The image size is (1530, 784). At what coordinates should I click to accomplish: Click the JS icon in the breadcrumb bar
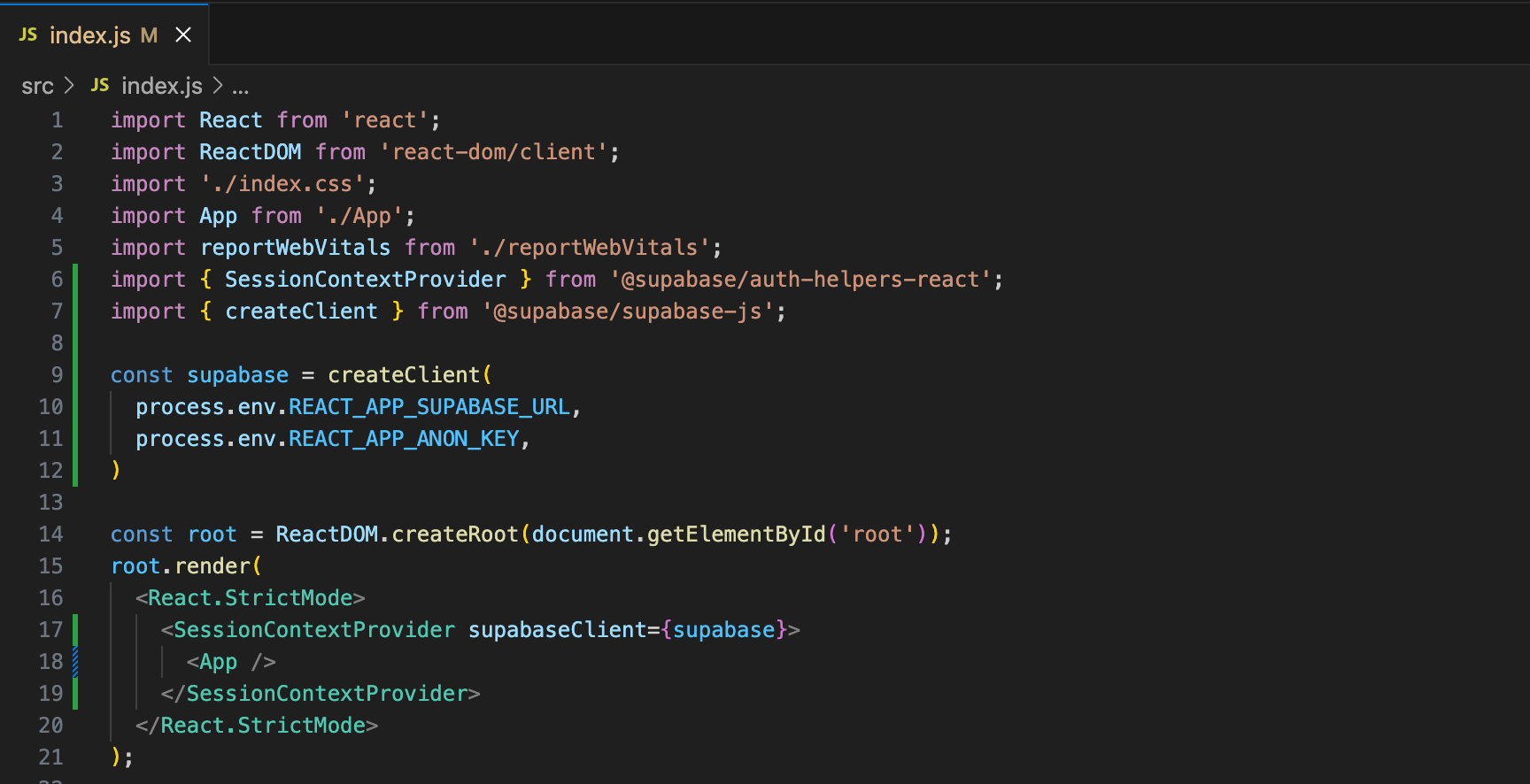(100, 85)
